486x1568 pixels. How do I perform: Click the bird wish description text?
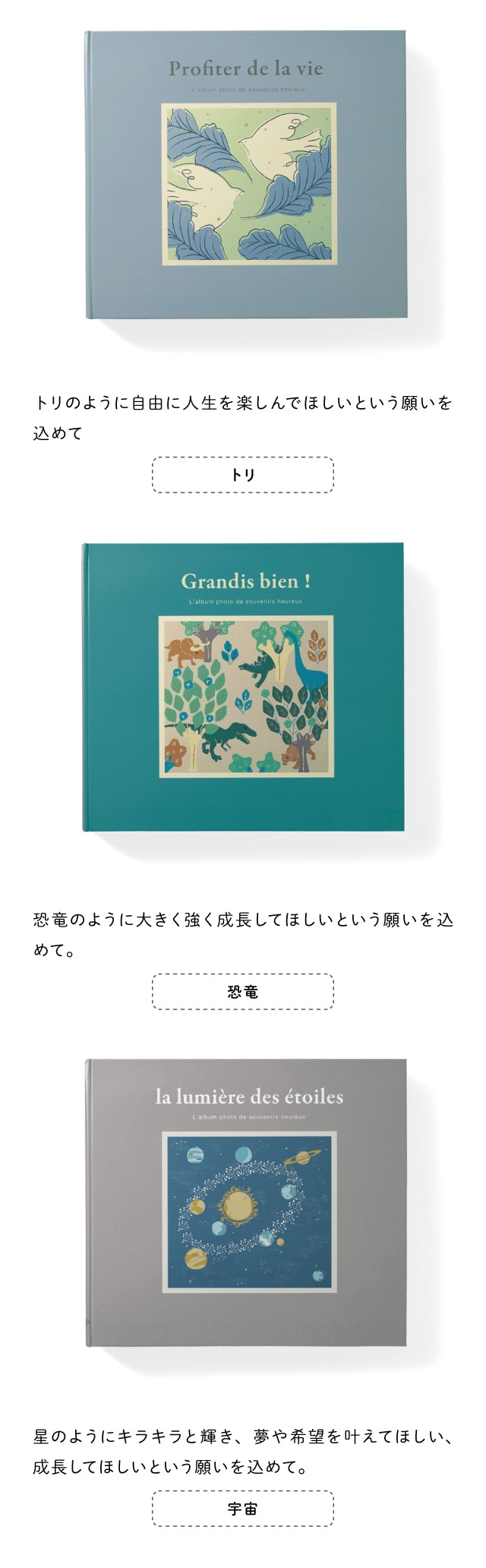(243, 417)
